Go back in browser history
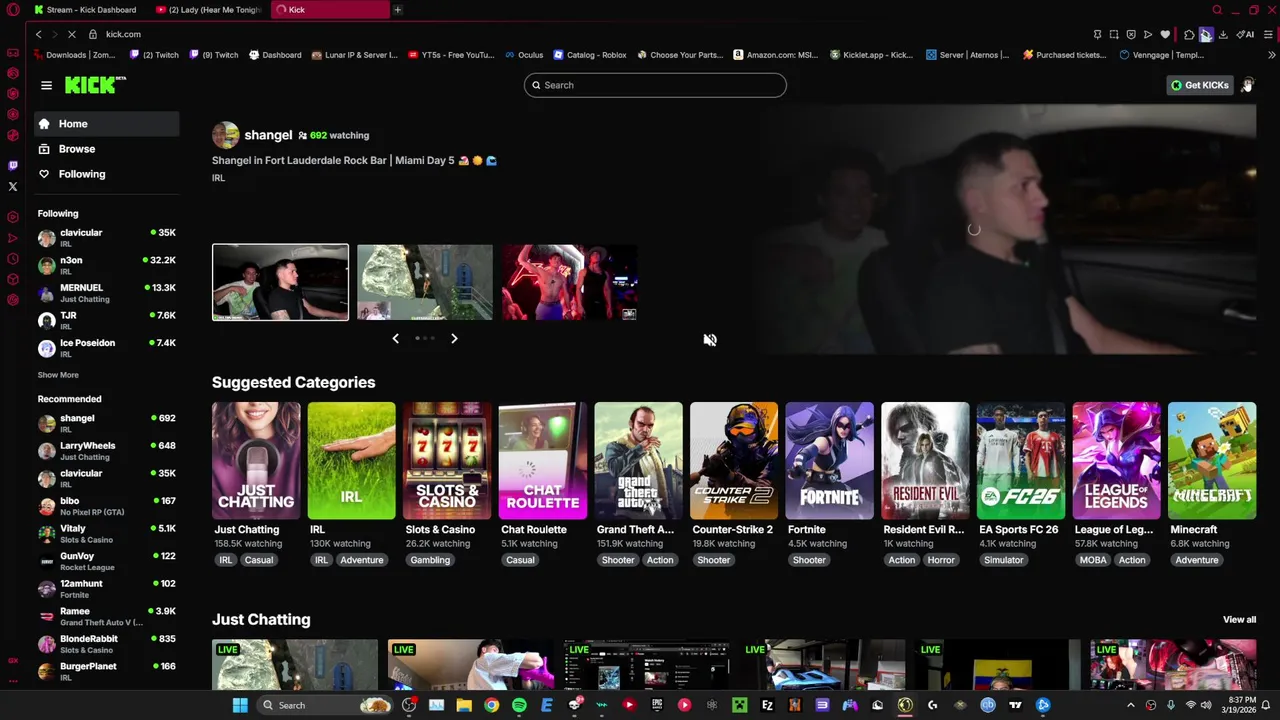Image resolution: width=1280 pixels, height=720 pixels. [x=38, y=34]
